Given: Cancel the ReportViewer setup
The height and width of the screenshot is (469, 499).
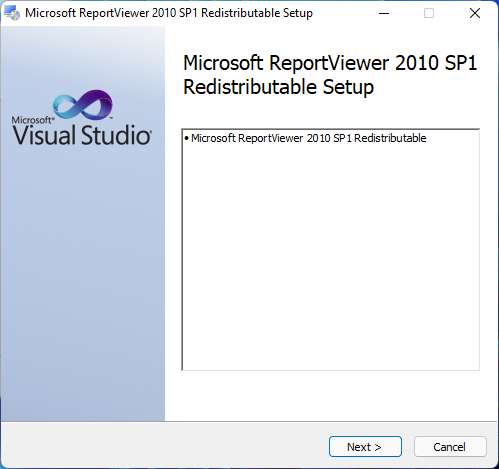Looking at the screenshot, I should click(x=450, y=447).
